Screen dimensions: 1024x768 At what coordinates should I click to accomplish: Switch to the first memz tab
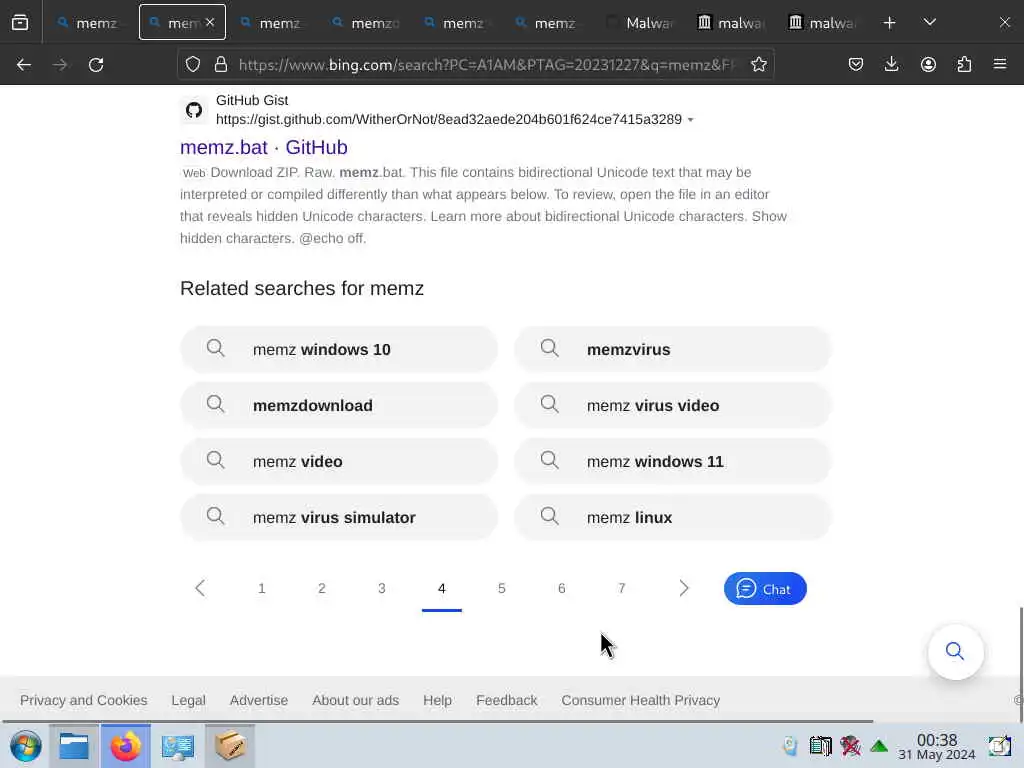pos(89,23)
